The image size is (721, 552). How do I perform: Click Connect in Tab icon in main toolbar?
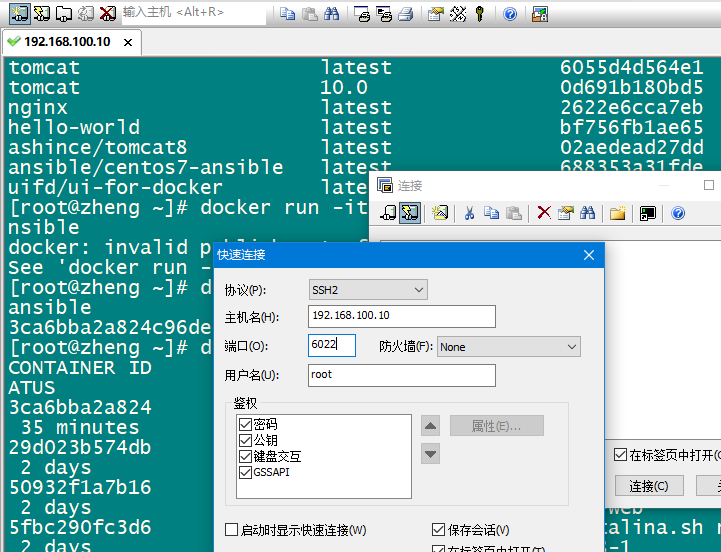63,14
